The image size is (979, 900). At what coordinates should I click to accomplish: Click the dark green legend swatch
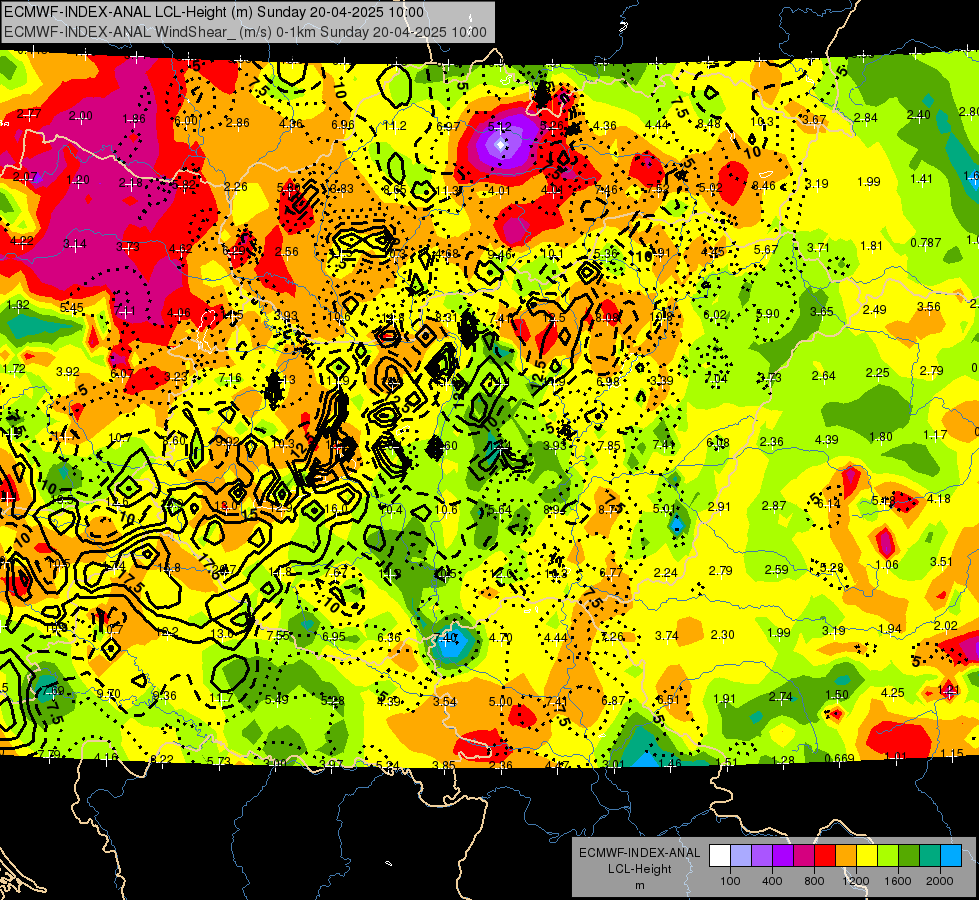(x=908, y=856)
